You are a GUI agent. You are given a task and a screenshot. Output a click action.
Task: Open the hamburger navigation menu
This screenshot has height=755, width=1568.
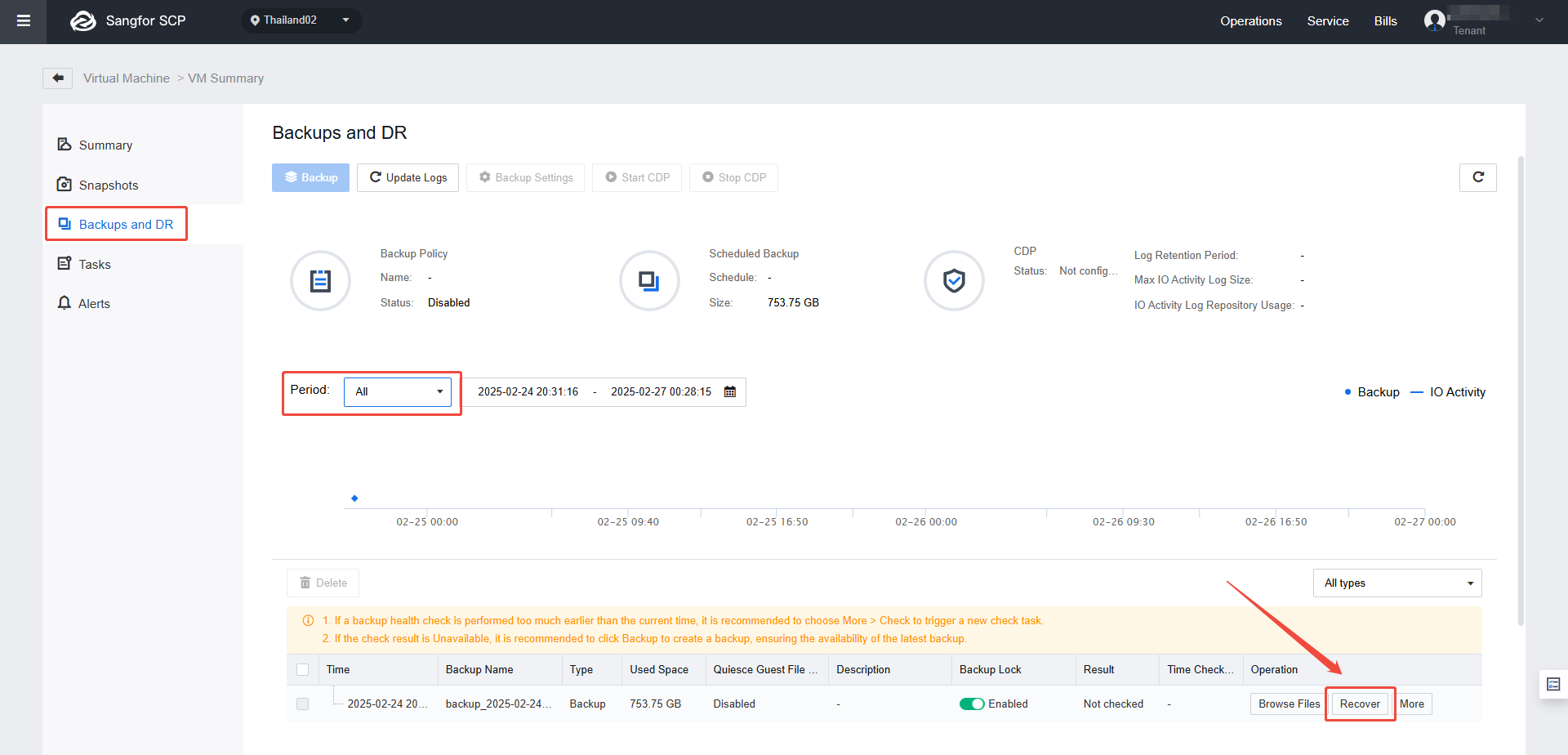tap(24, 21)
